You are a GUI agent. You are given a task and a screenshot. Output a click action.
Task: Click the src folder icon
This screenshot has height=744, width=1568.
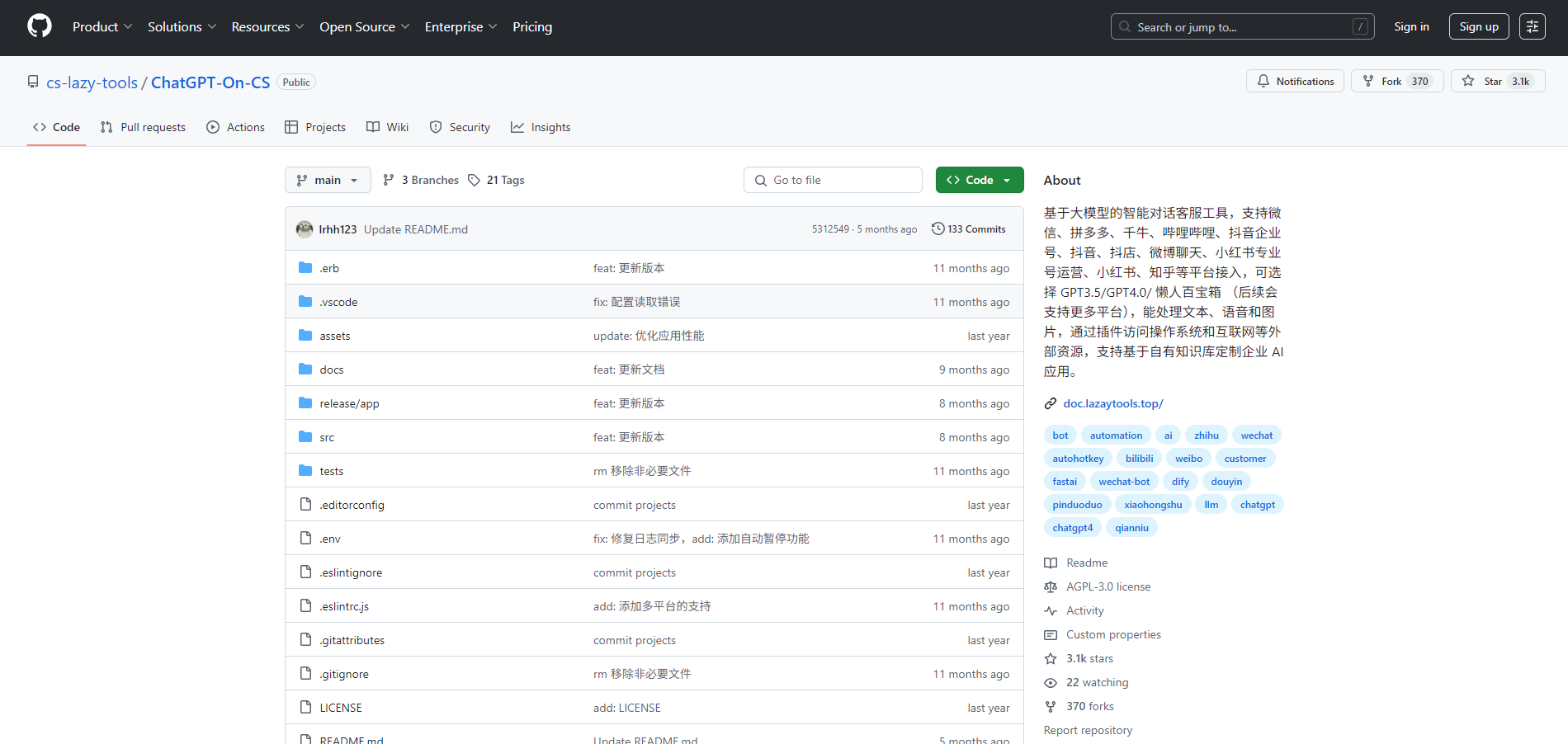[305, 436]
